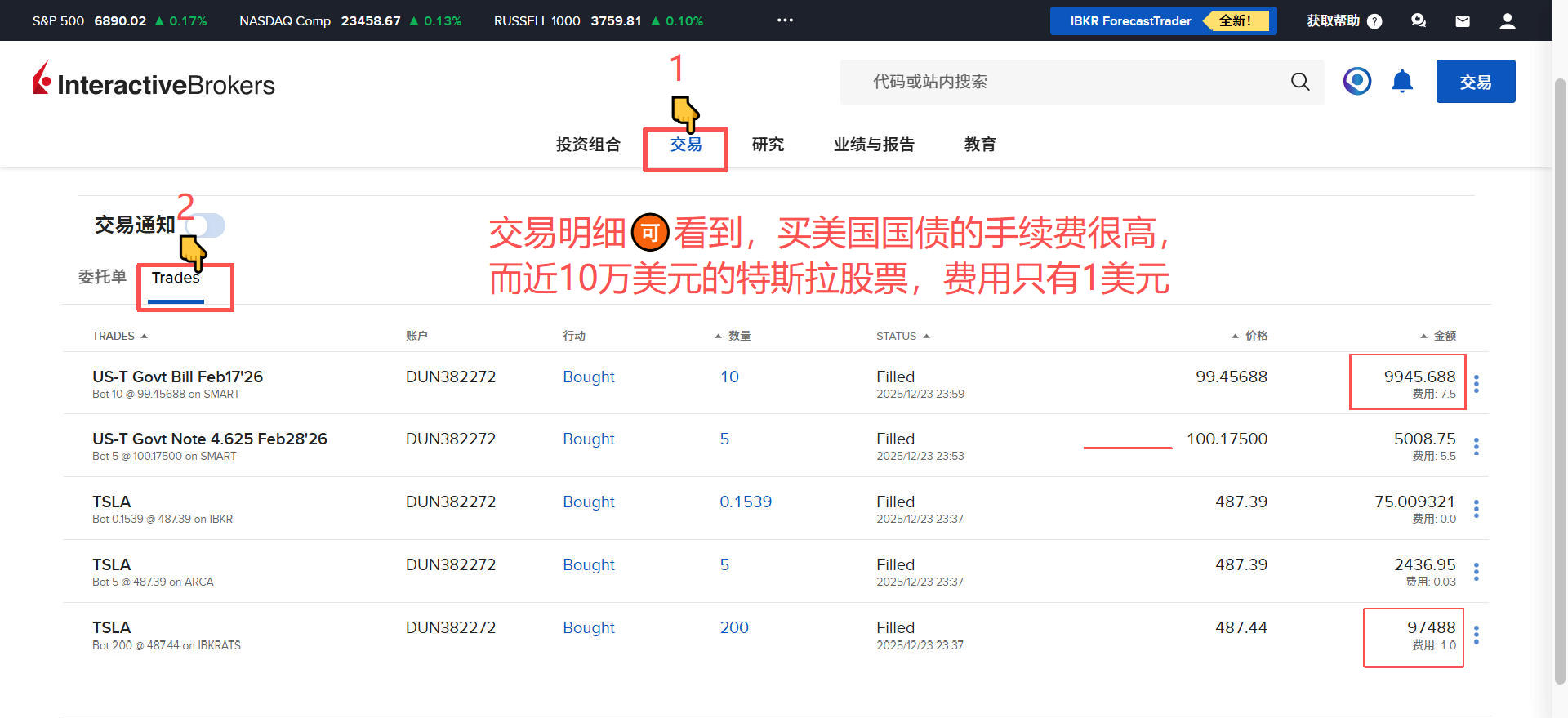Click the search magnifier icon
This screenshot has height=718, width=1568.
click(x=1299, y=82)
